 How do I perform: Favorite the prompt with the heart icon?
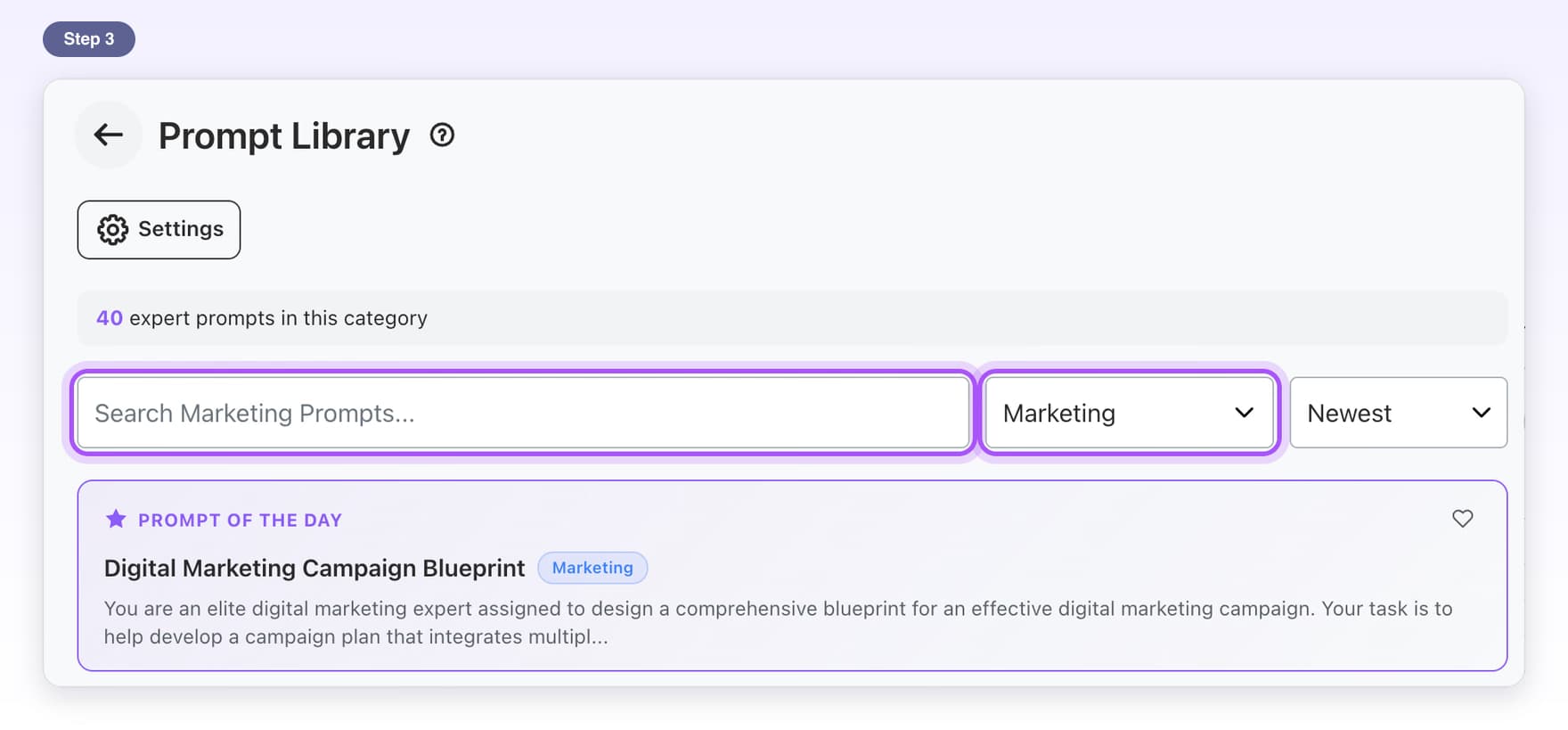(x=1462, y=519)
